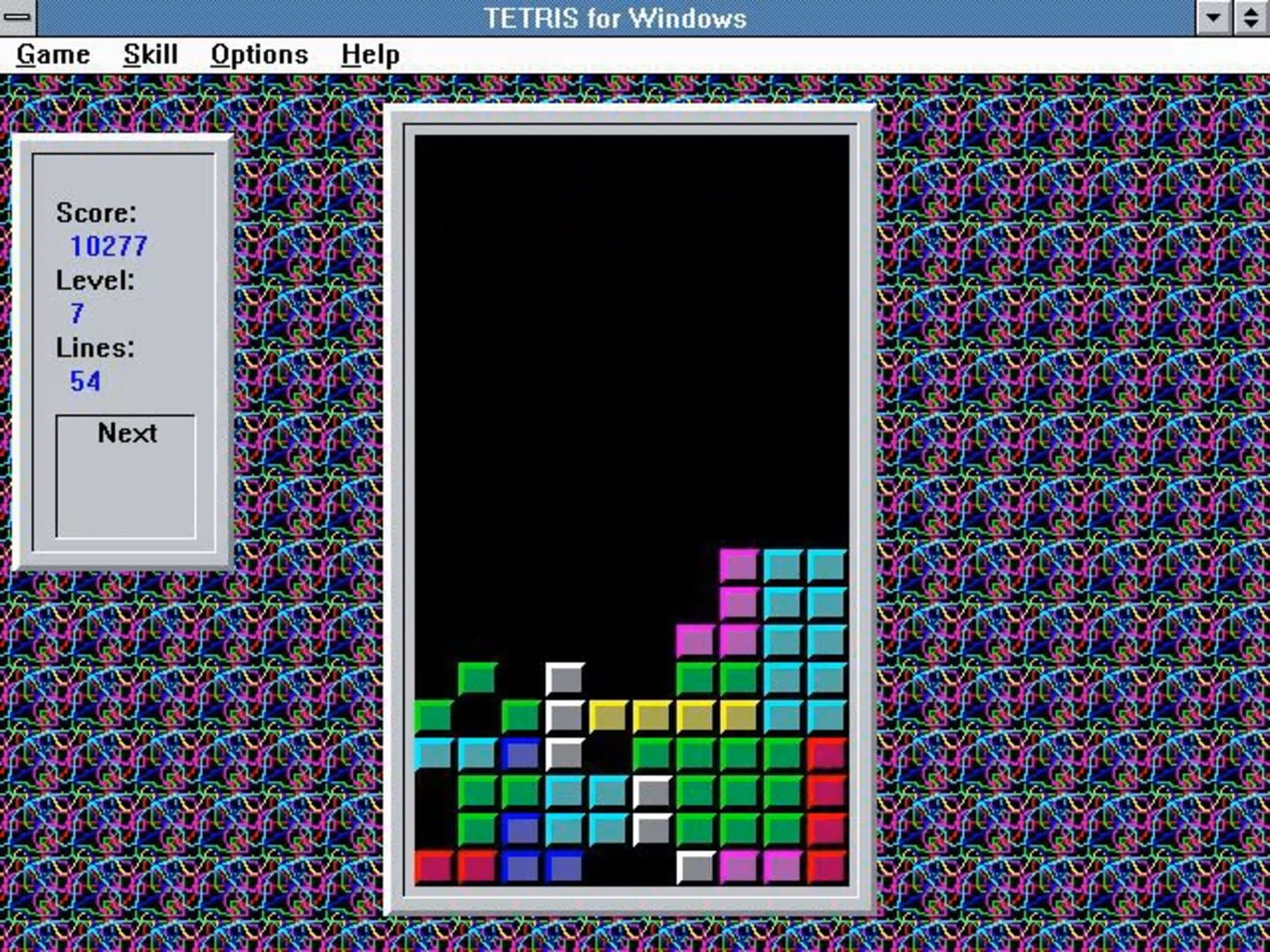Image resolution: width=1270 pixels, height=952 pixels.
Task: Click the Lines count 54
Action: [x=86, y=381]
